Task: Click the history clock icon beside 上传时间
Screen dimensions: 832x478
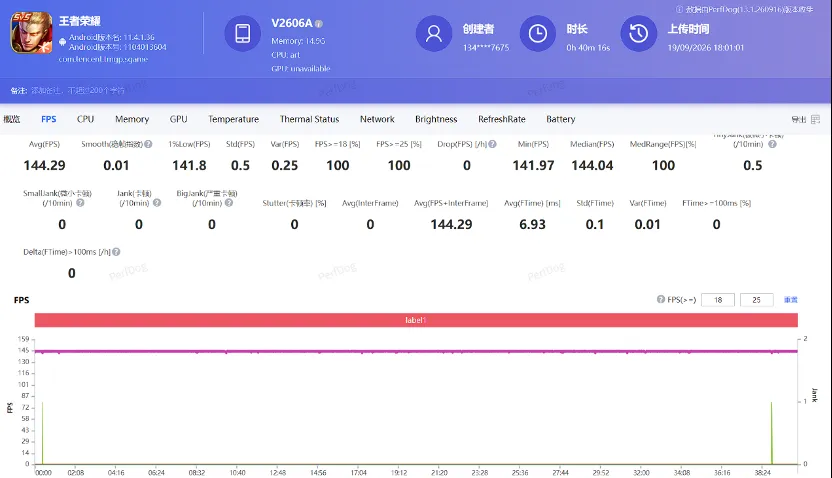Action: [x=638, y=33]
